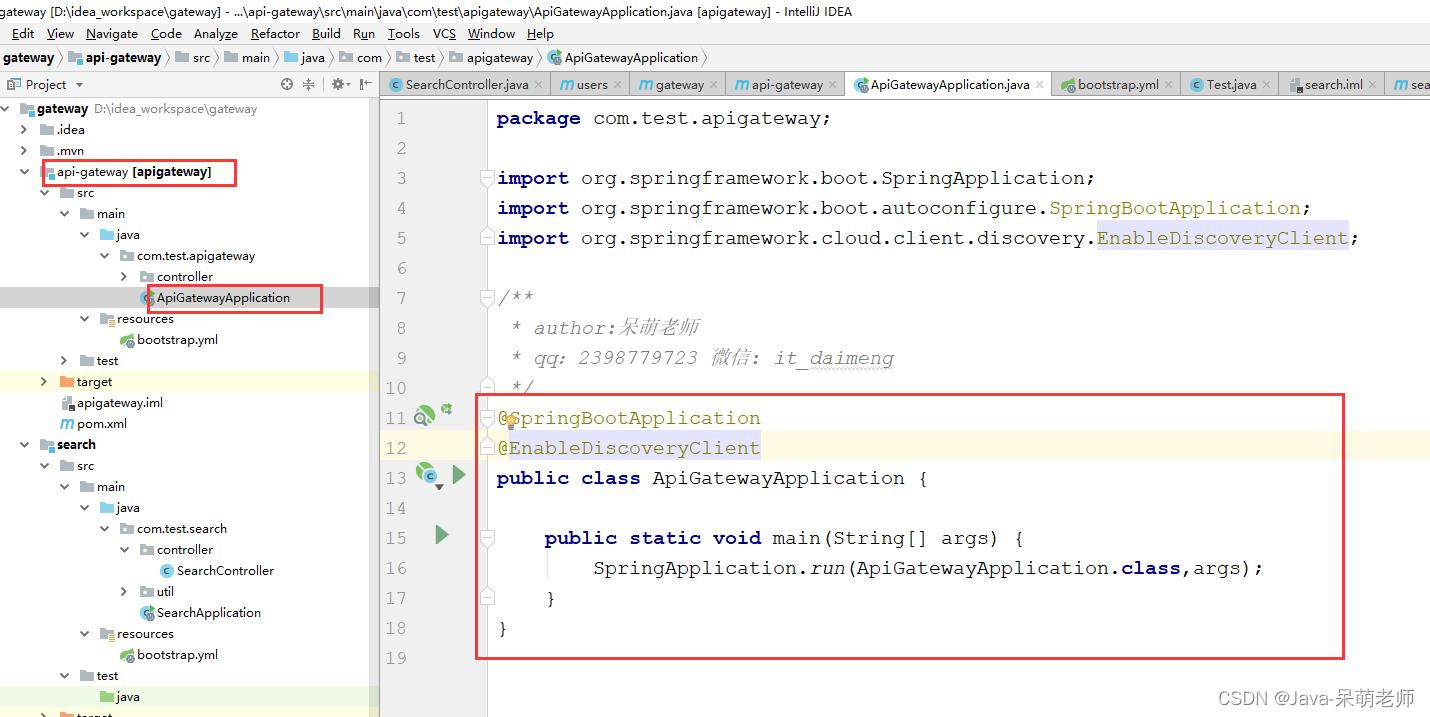Select SearchController in the search module
This screenshot has width=1430, height=717.
point(225,571)
